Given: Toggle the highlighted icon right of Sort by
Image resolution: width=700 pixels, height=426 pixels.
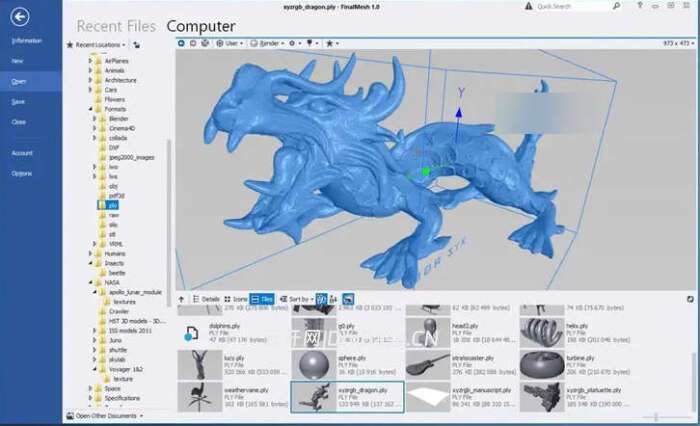Looking at the screenshot, I should coord(321,299).
